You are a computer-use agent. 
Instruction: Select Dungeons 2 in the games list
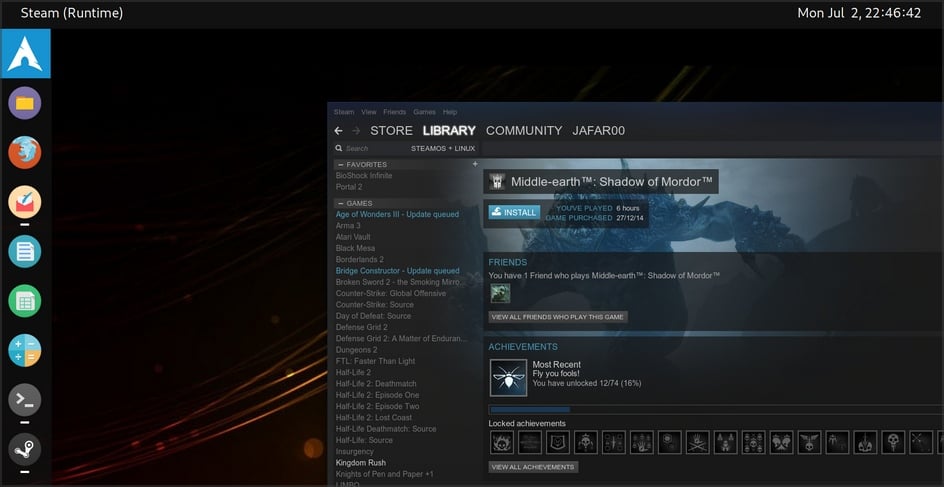356,350
